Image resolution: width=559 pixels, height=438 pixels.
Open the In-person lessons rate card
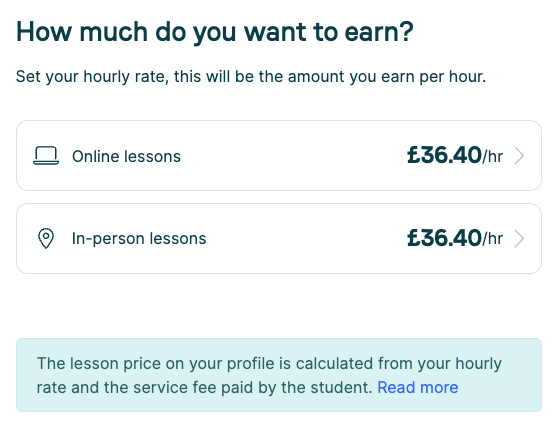coord(279,238)
